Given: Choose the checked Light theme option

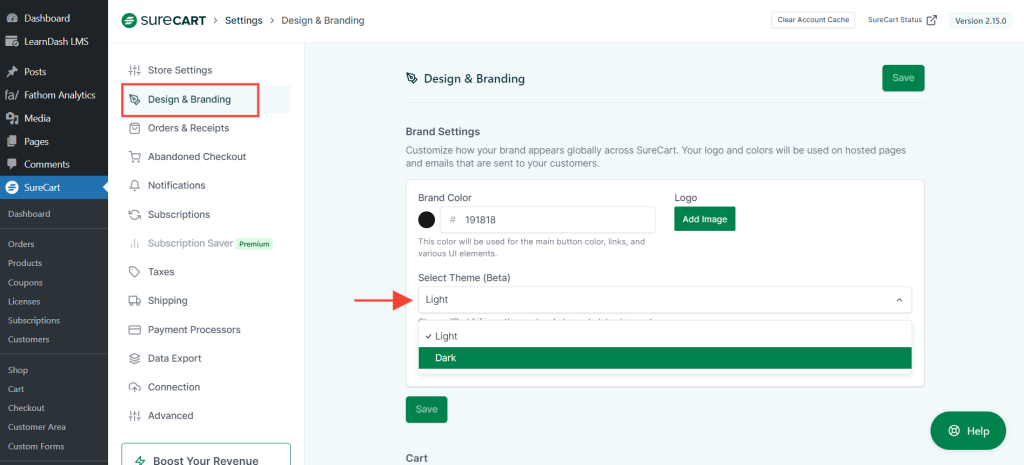Looking at the screenshot, I should (664, 336).
